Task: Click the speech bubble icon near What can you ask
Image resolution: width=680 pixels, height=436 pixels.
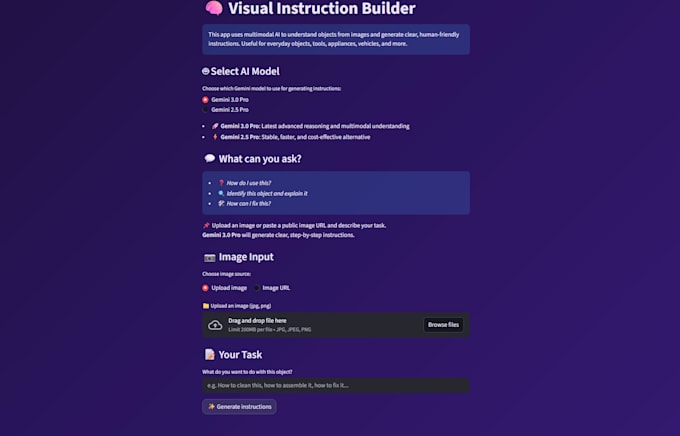Action: point(209,158)
